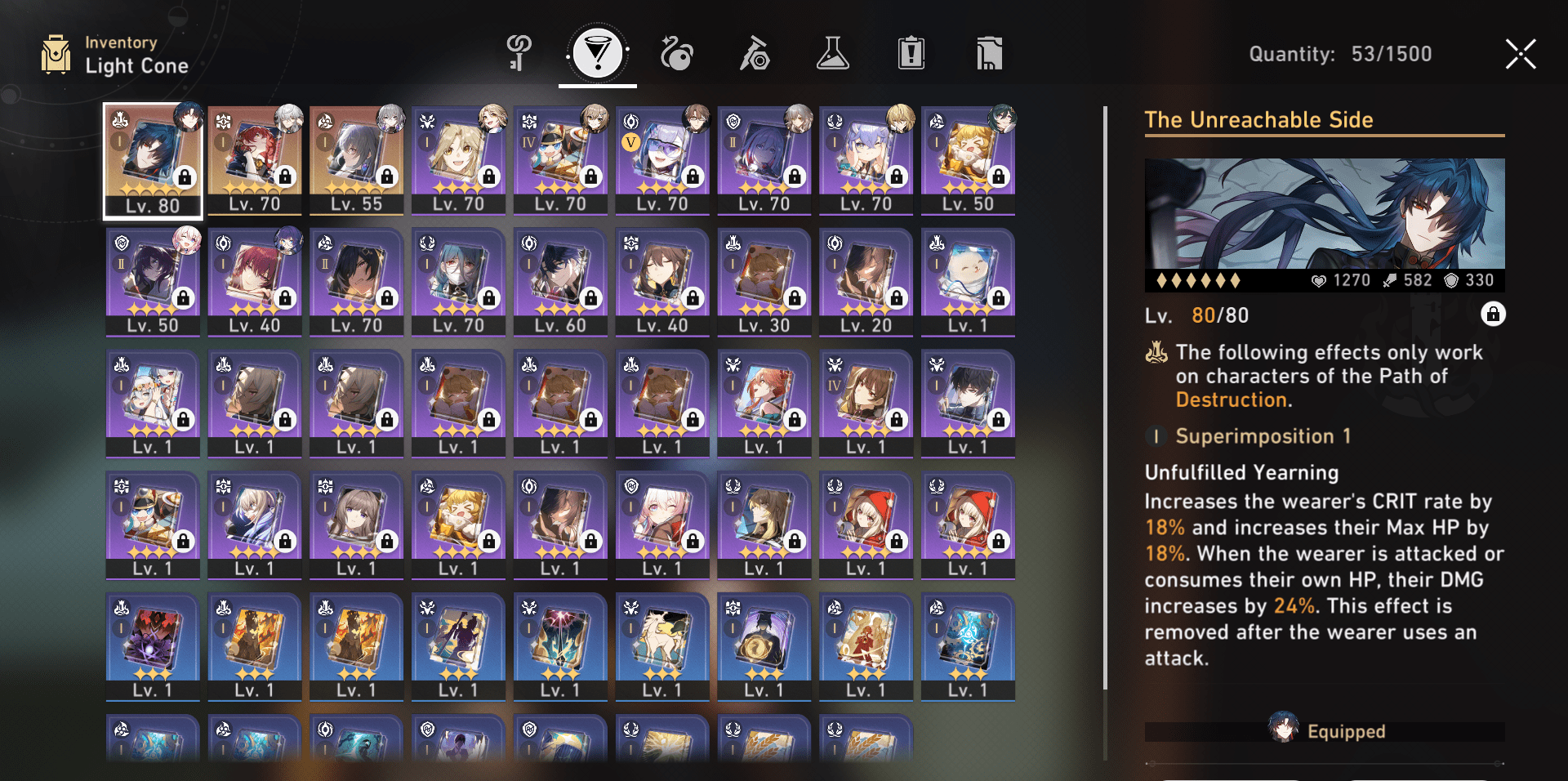
Task: Open the Valuables document-stack tab icon
Action: [x=989, y=54]
